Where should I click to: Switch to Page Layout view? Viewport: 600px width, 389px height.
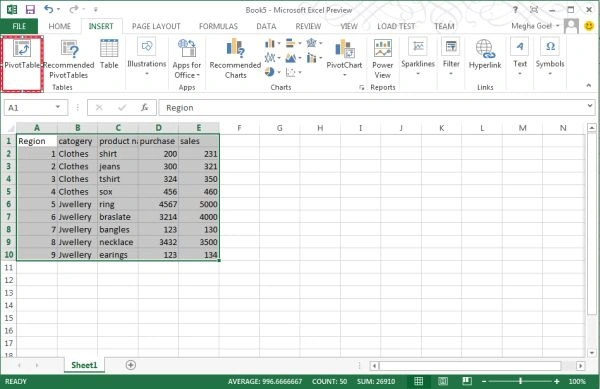point(443,381)
